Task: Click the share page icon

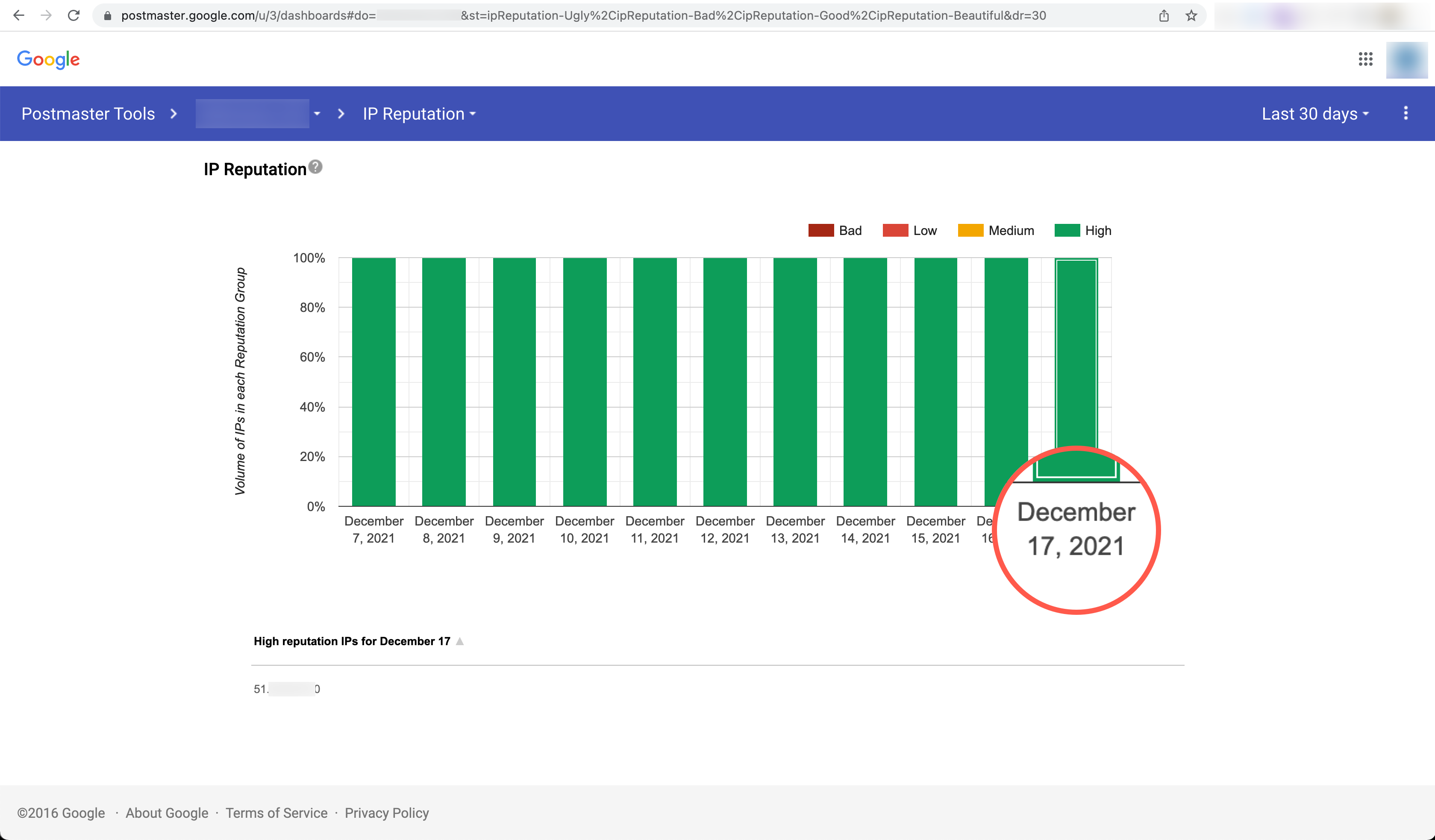Action: click(x=1163, y=15)
